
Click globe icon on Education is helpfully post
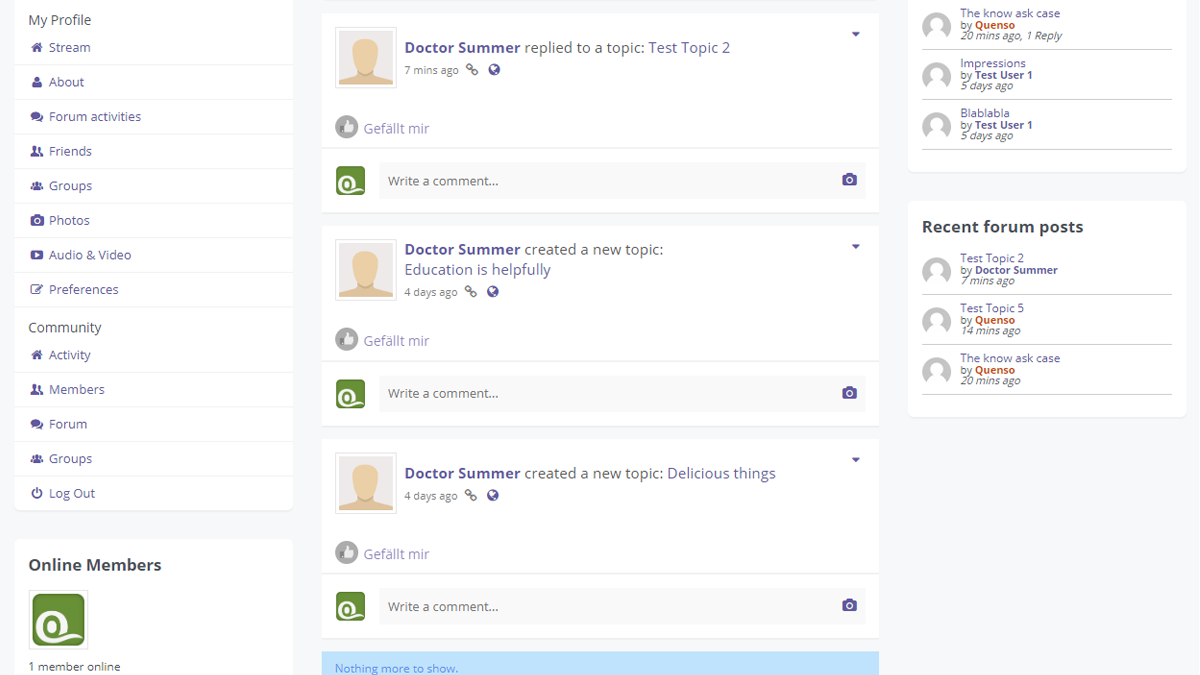(x=493, y=292)
